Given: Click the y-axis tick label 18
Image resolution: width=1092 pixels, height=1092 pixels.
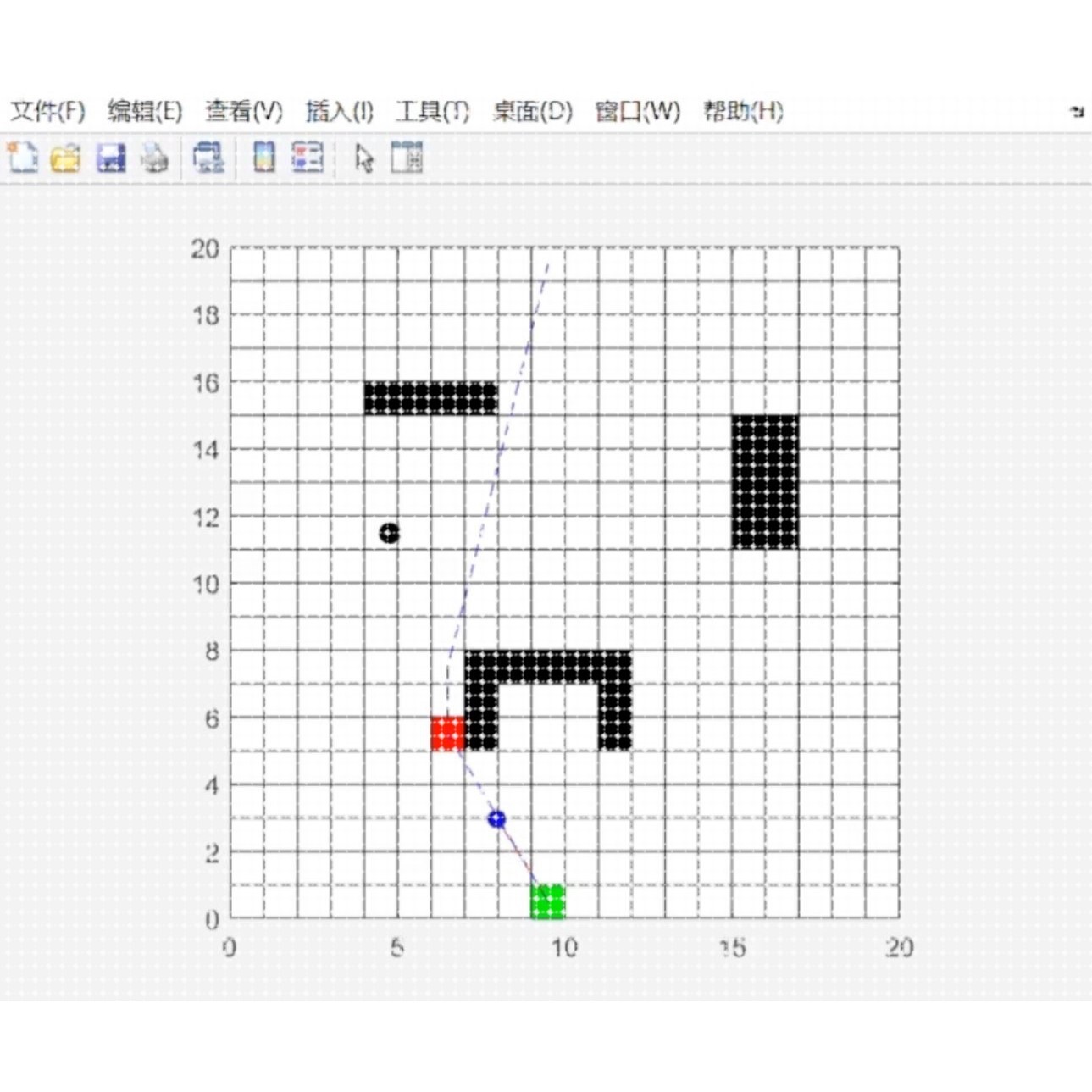Looking at the screenshot, I should [206, 315].
